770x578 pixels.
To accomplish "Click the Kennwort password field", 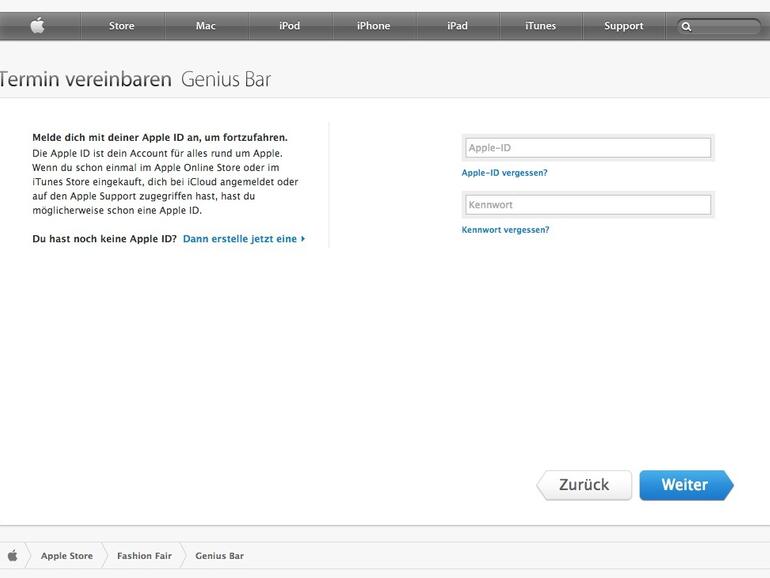I will pos(588,205).
